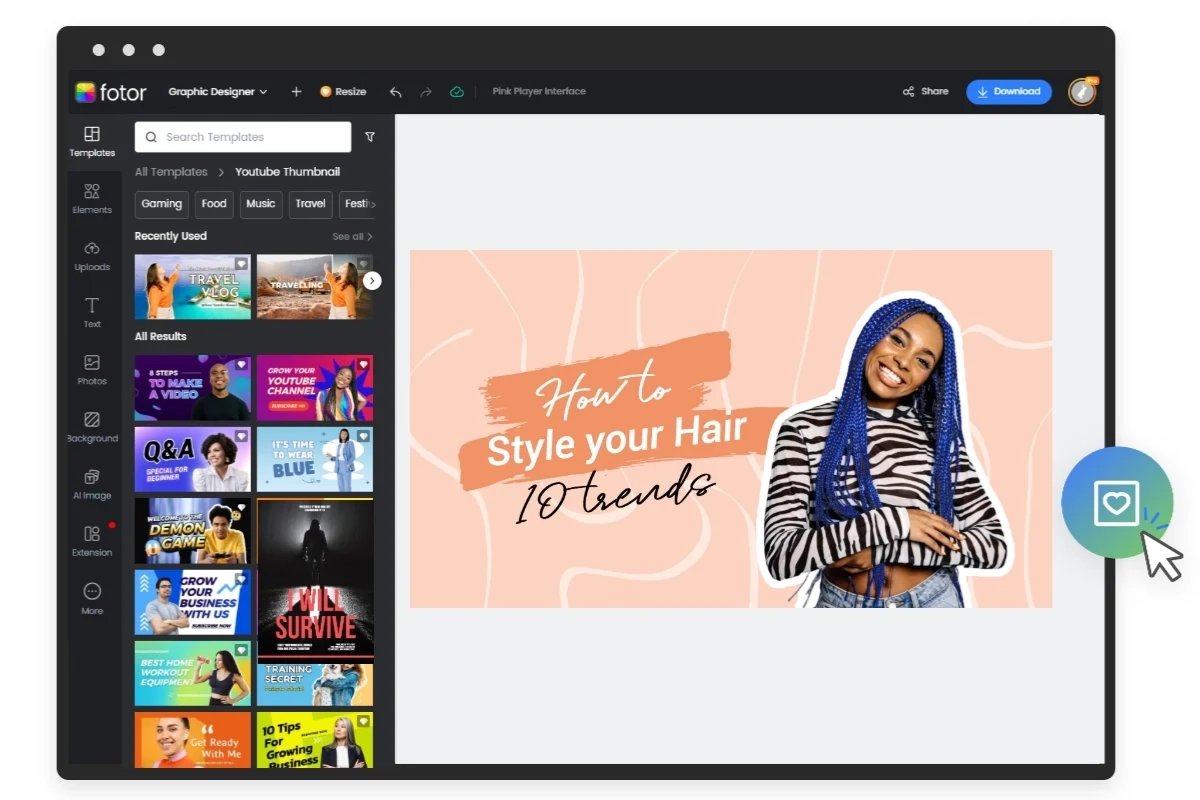
Task: Open the AI Image tool
Action: [x=92, y=483]
